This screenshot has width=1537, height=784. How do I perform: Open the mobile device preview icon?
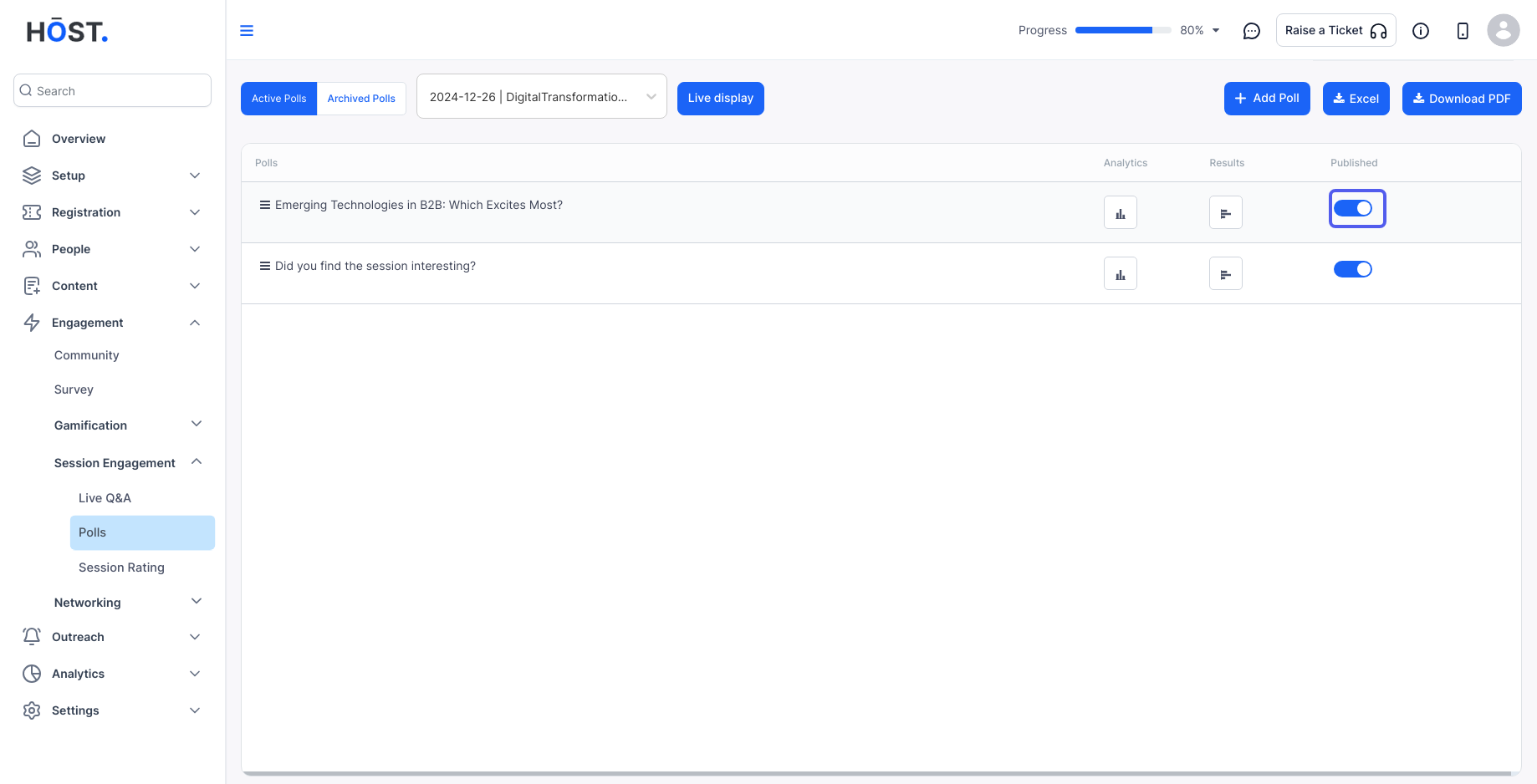[x=1463, y=31]
